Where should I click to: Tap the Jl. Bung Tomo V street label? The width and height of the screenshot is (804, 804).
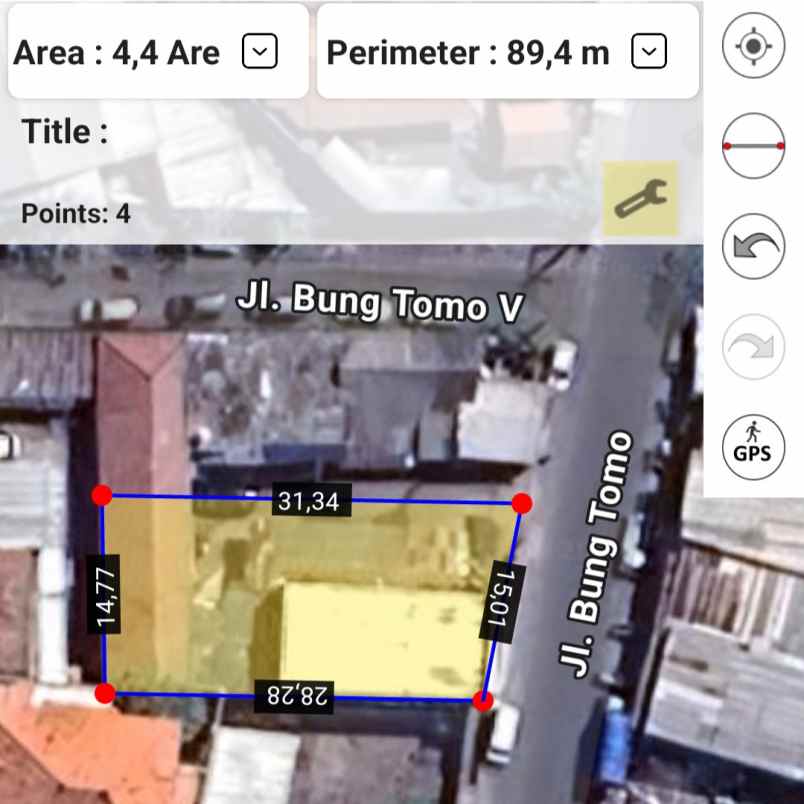[380, 303]
